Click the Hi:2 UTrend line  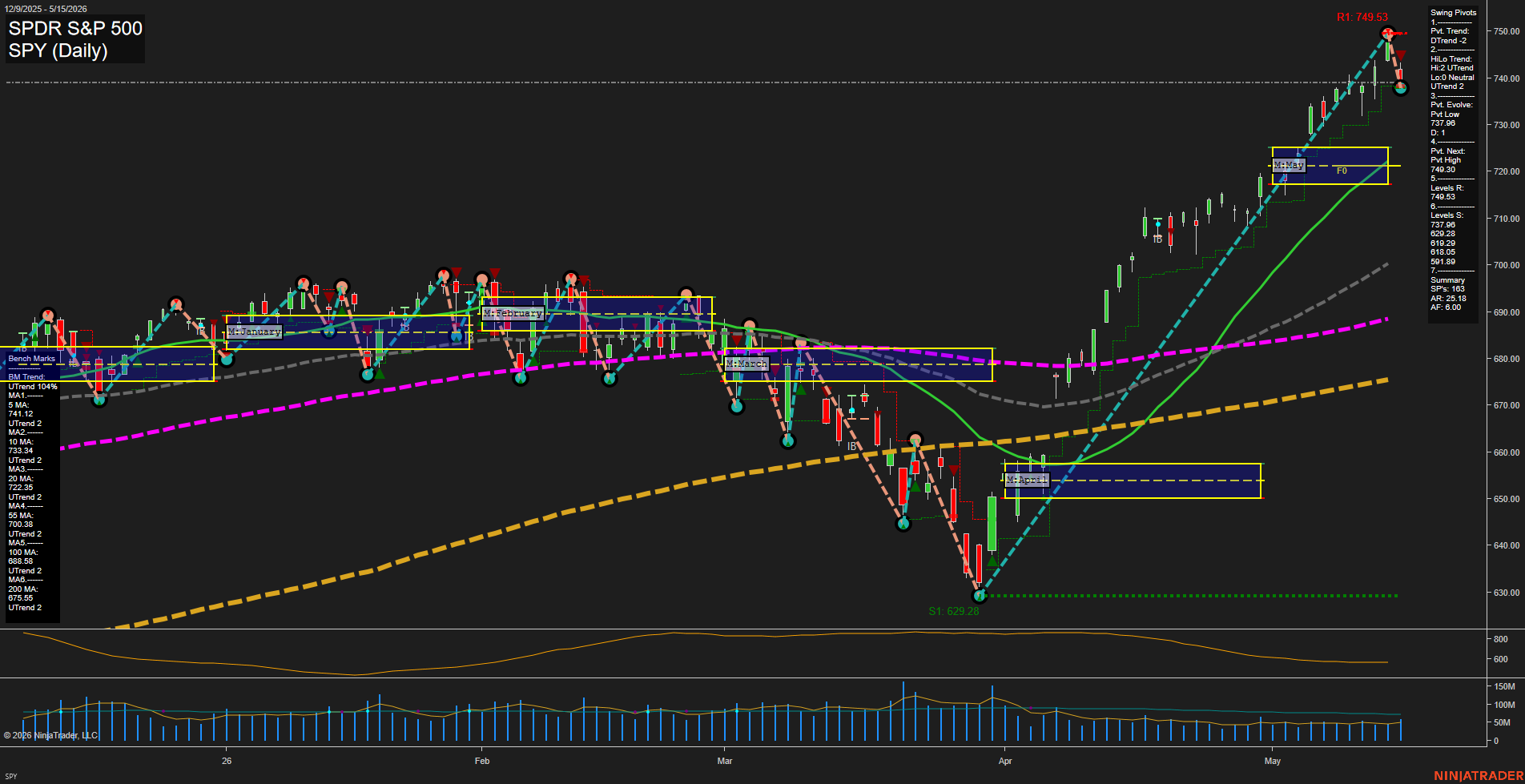click(x=1451, y=68)
